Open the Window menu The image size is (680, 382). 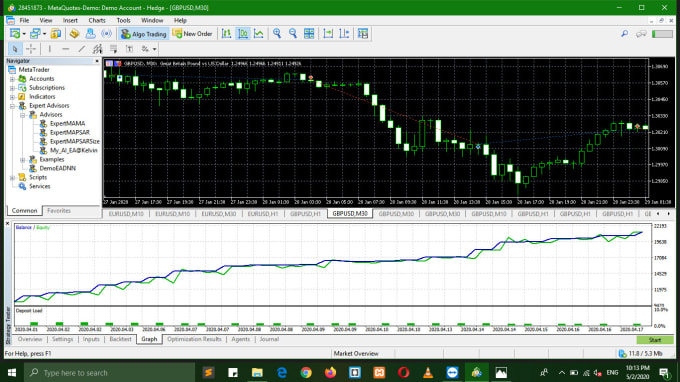(152, 20)
